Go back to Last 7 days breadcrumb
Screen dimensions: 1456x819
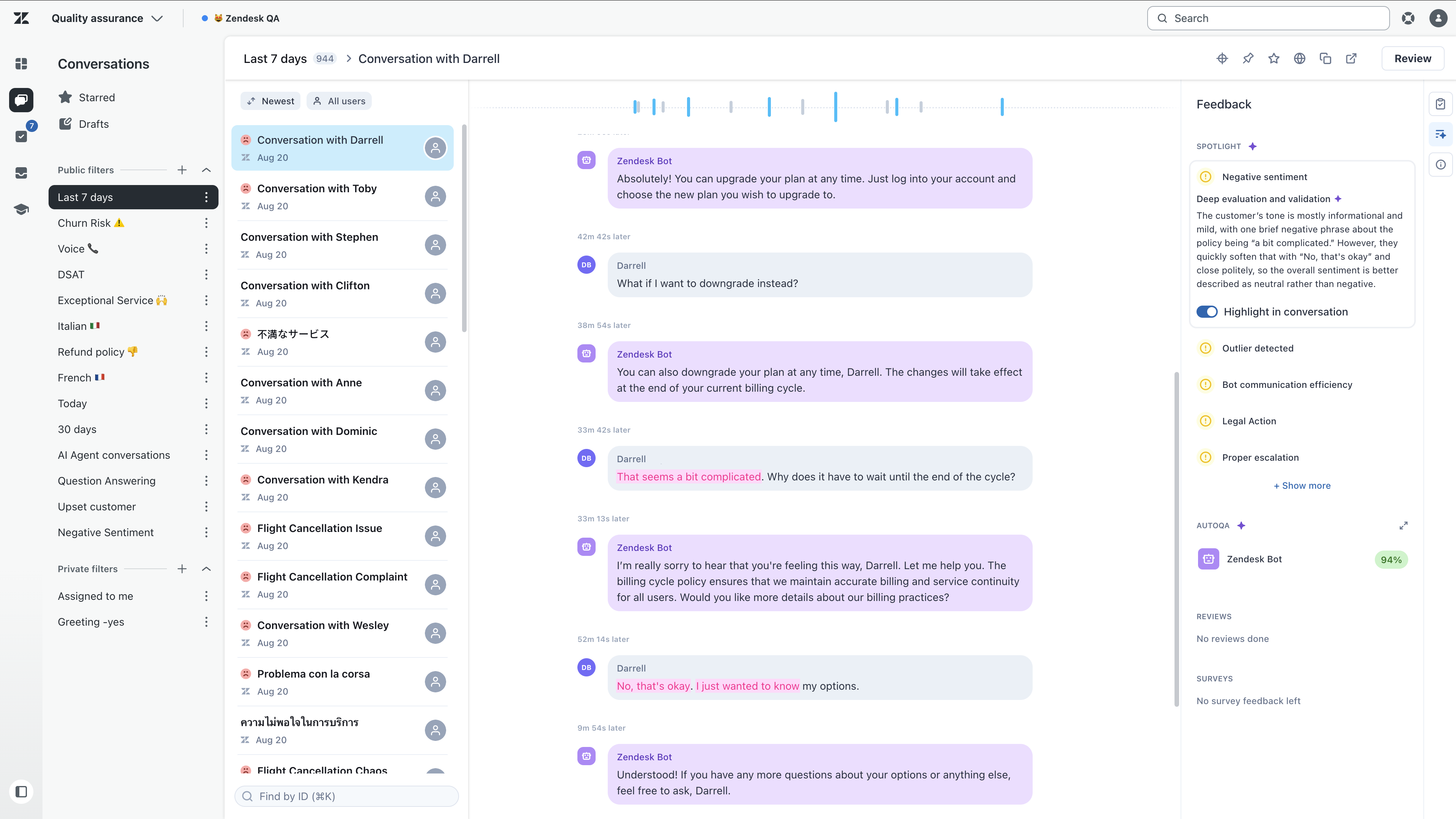(275, 59)
